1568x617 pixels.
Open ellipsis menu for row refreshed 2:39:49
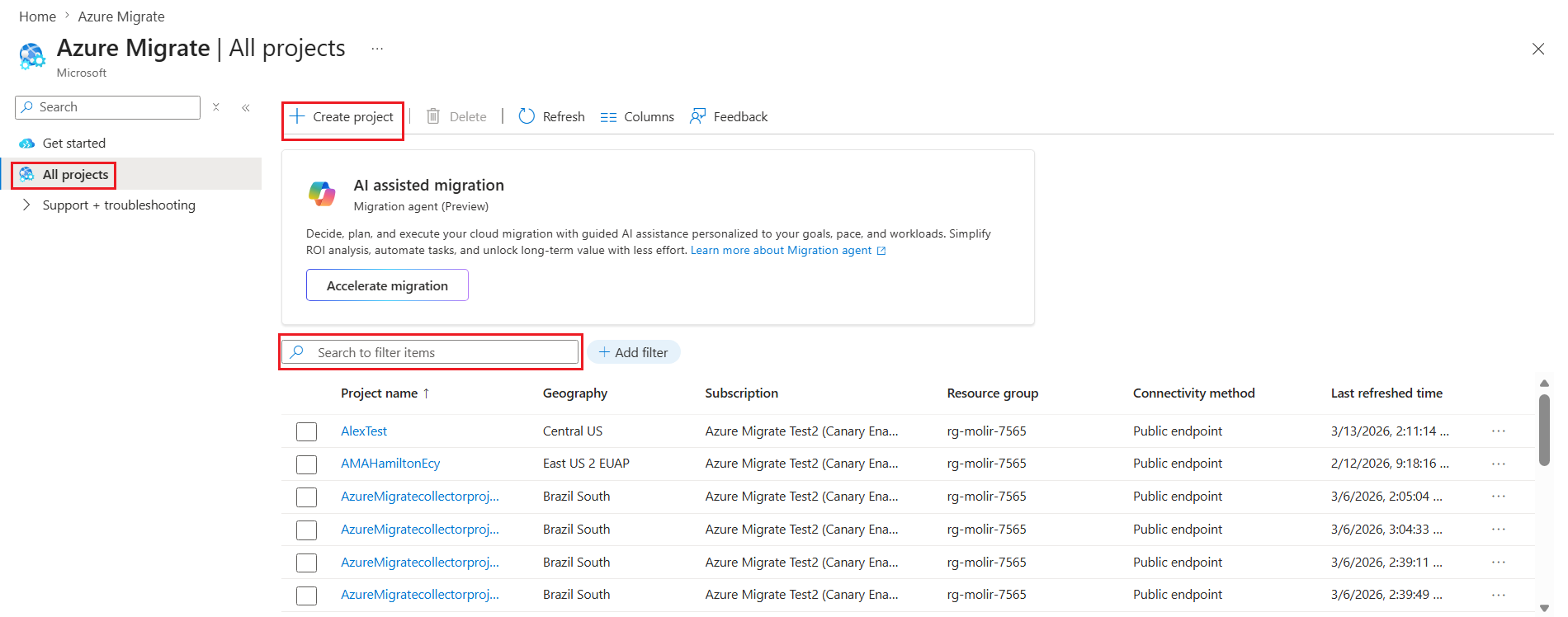tap(1499, 595)
